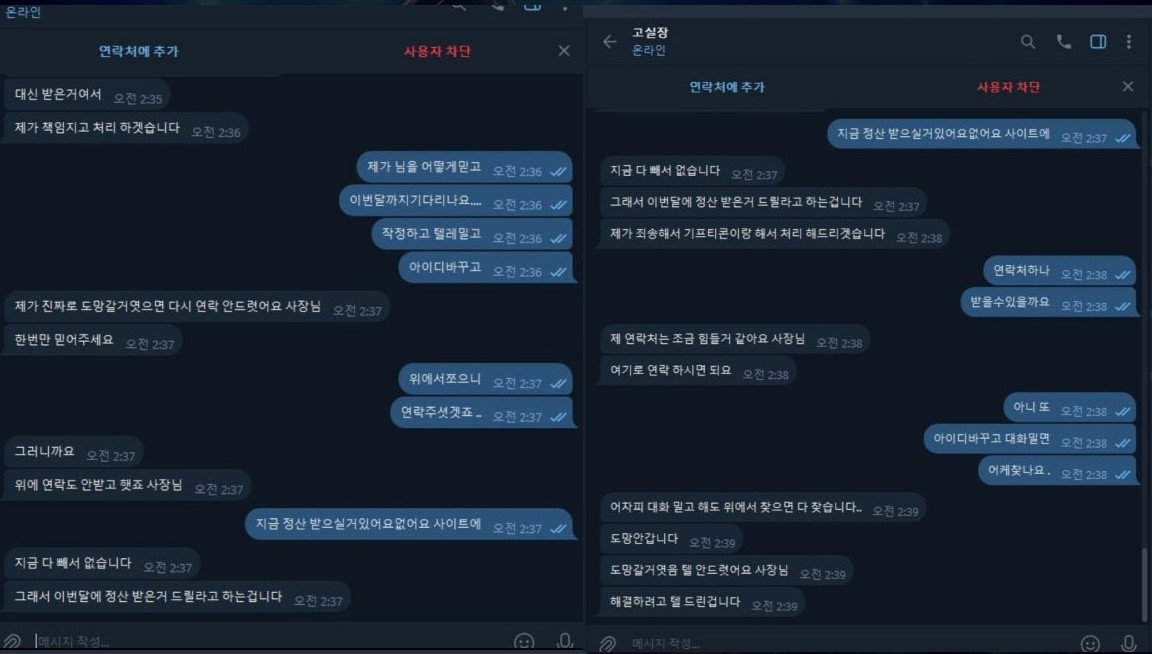Click 연락처에 추가 in right chat
Screen dimensions: 1152x654
pos(727,87)
